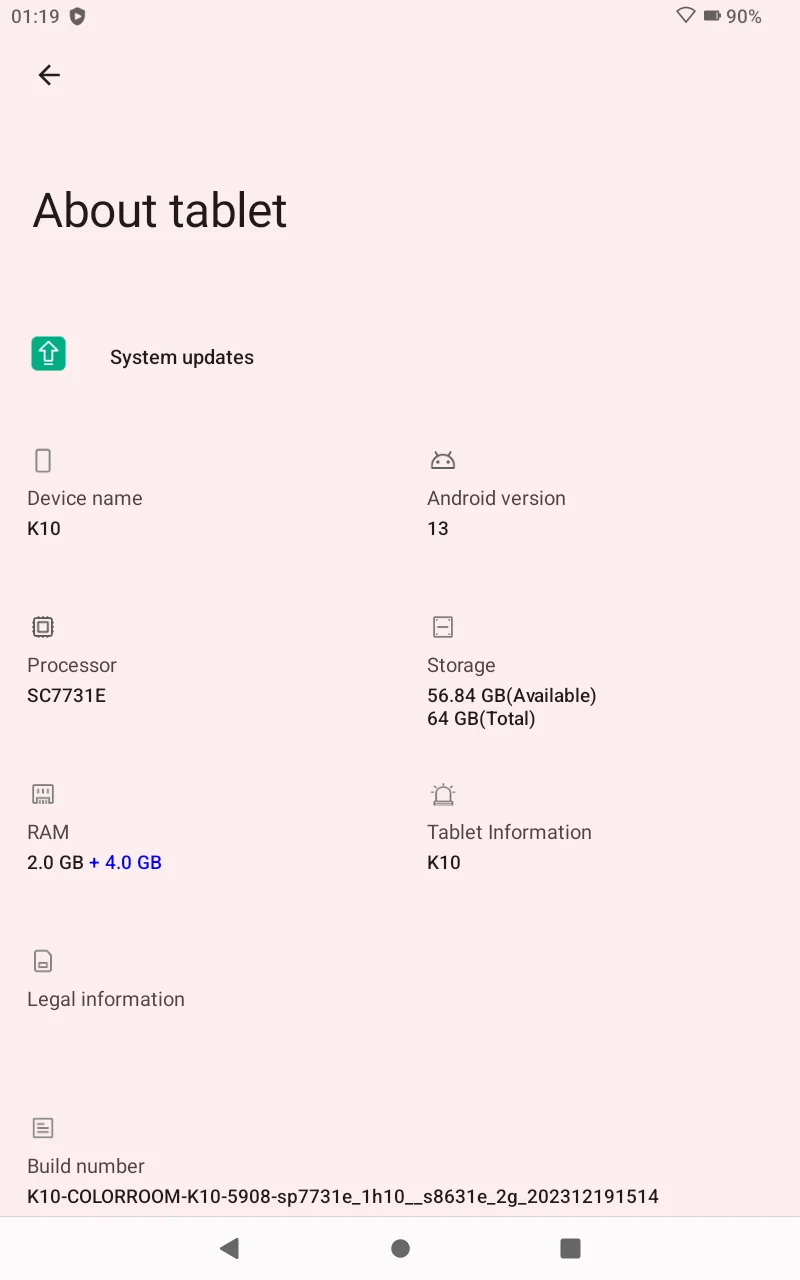Open Legal information entry
800x1280 pixels.
coord(106,999)
